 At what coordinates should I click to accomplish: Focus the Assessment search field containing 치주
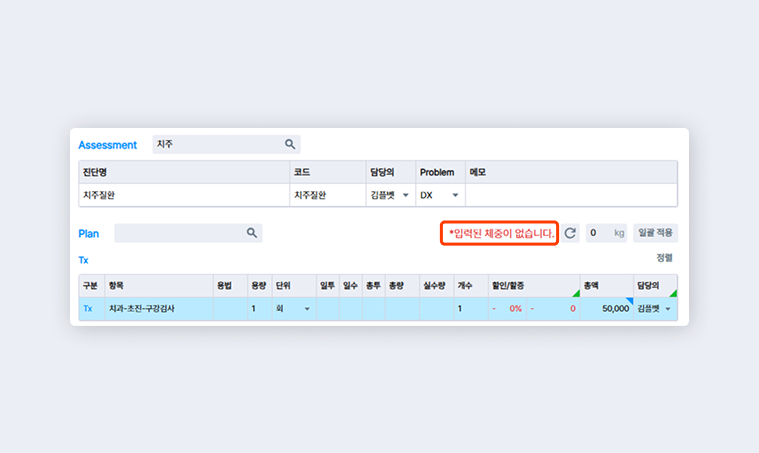click(x=226, y=144)
